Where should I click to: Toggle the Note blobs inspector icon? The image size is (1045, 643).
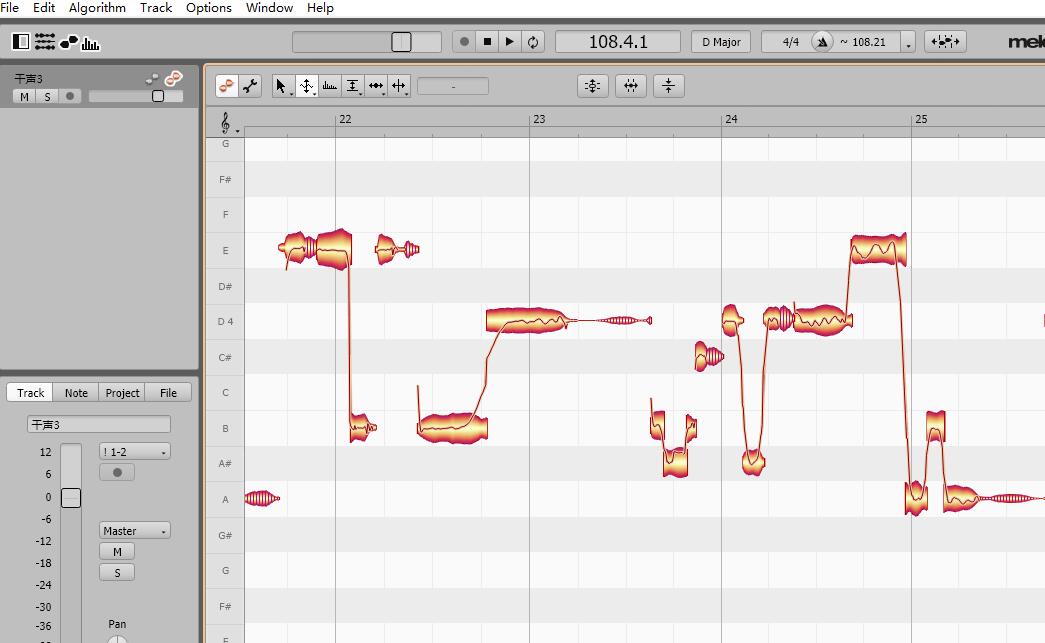[x=69, y=42]
